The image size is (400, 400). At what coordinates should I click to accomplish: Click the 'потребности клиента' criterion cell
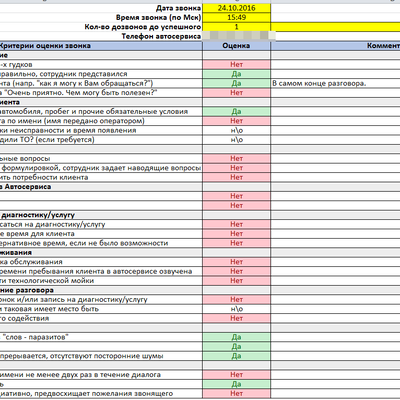click(x=101, y=177)
